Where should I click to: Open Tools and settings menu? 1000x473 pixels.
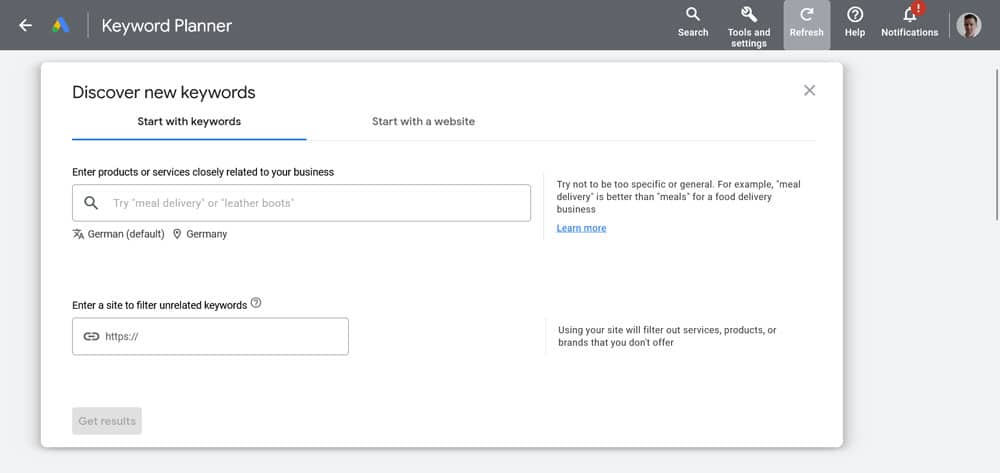[748, 25]
